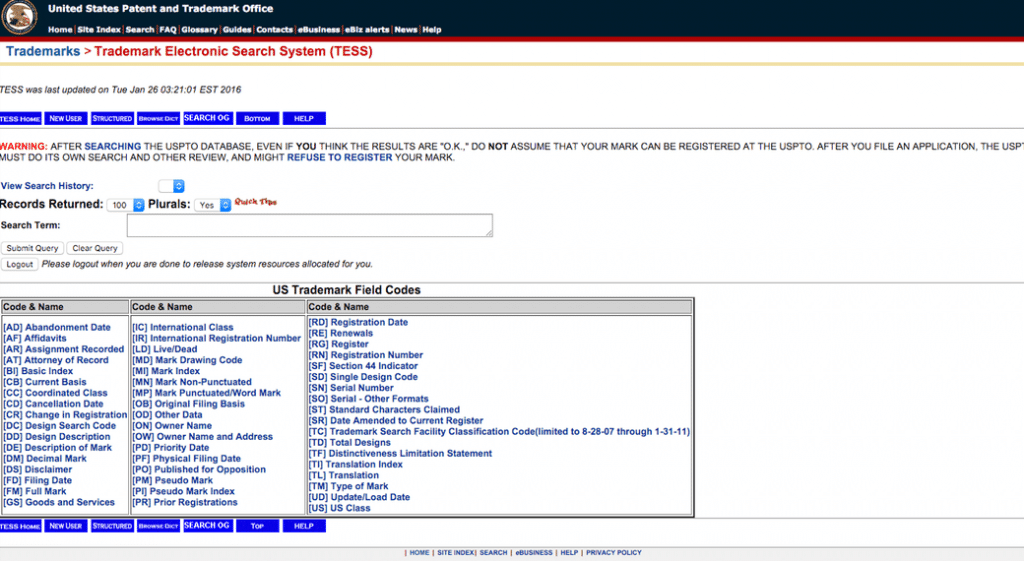Click the Search Term input box
Screen dimensions: 1024x561
pyautogui.click(x=310, y=225)
